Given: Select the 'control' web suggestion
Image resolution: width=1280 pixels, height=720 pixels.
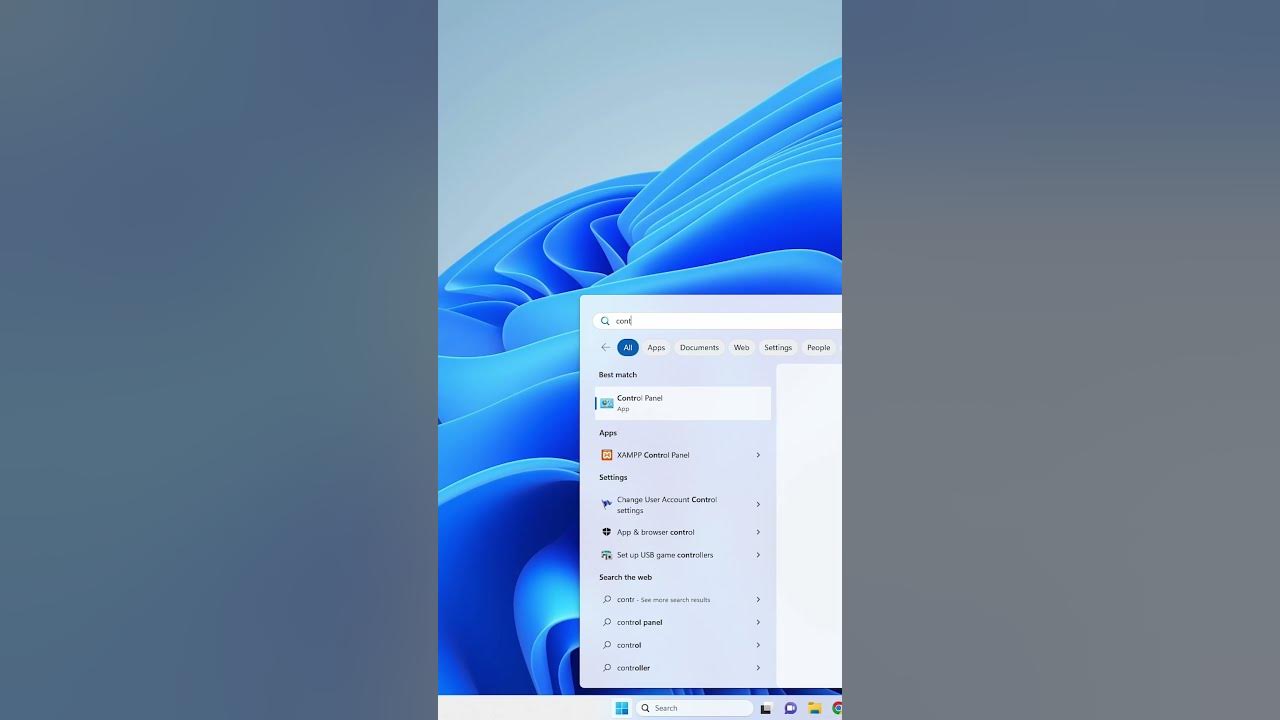Looking at the screenshot, I should click(683, 645).
